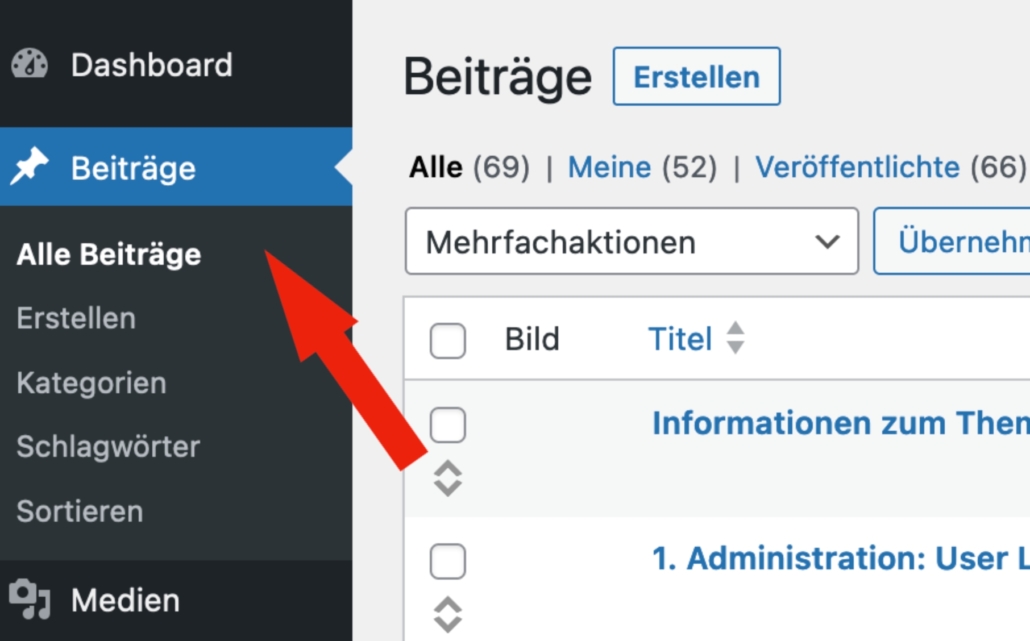Screen dimensions: 1030x641
Task: Click the reorder arrows for Informationen post
Action: [448, 478]
